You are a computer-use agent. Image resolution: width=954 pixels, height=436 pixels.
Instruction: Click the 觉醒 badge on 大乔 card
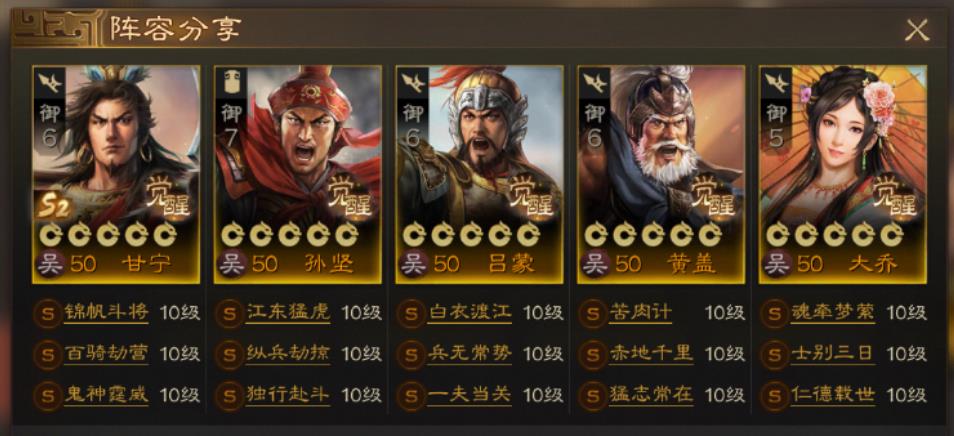895,196
